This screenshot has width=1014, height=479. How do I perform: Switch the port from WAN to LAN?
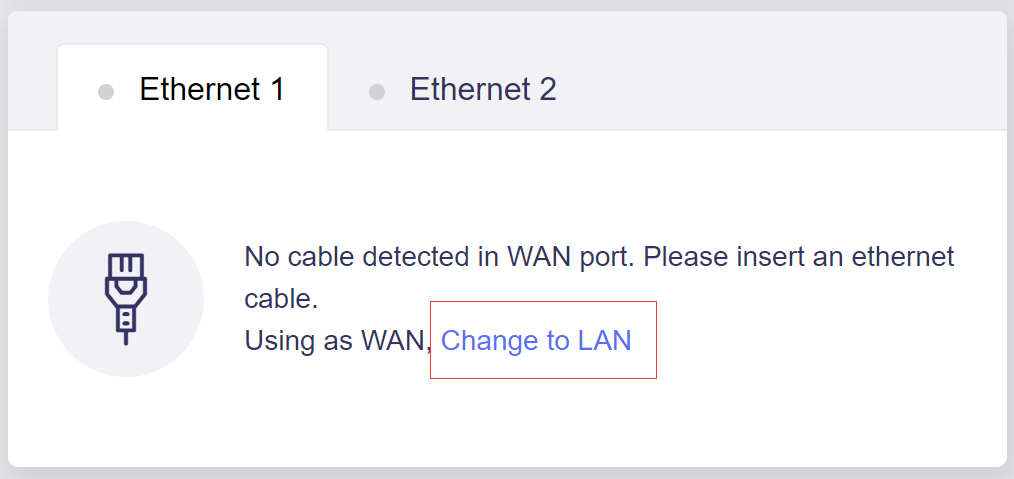pyautogui.click(x=536, y=341)
